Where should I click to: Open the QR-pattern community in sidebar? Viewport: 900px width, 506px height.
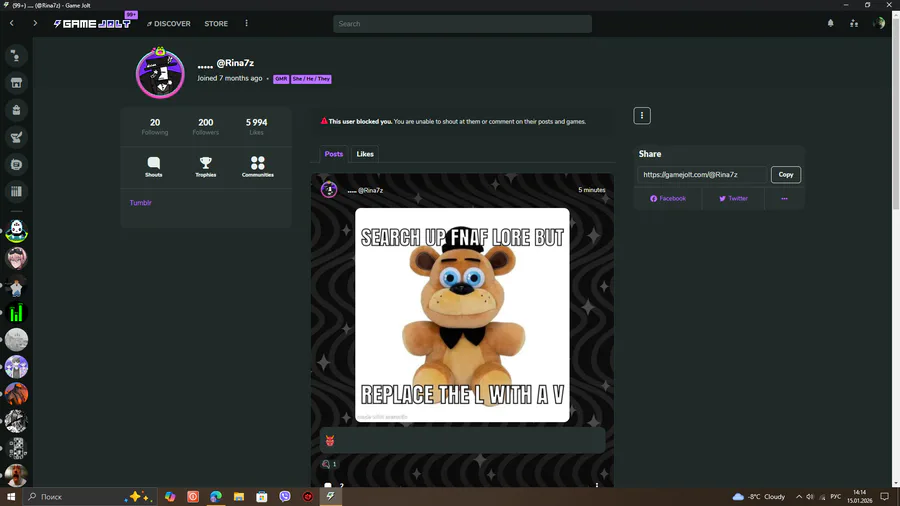click(x=16, y=448)
